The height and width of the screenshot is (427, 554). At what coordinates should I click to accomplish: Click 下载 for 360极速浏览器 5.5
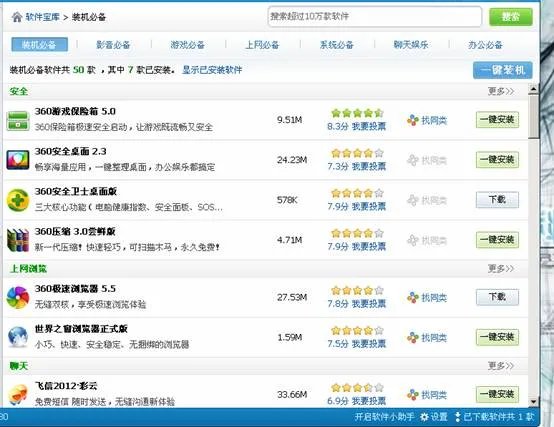pyautogui.click(x=497, y=297)
